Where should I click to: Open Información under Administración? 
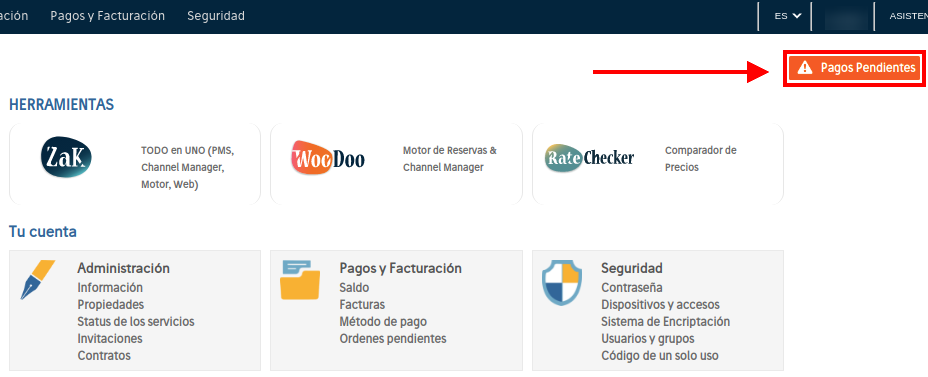[x=110, y=288]
